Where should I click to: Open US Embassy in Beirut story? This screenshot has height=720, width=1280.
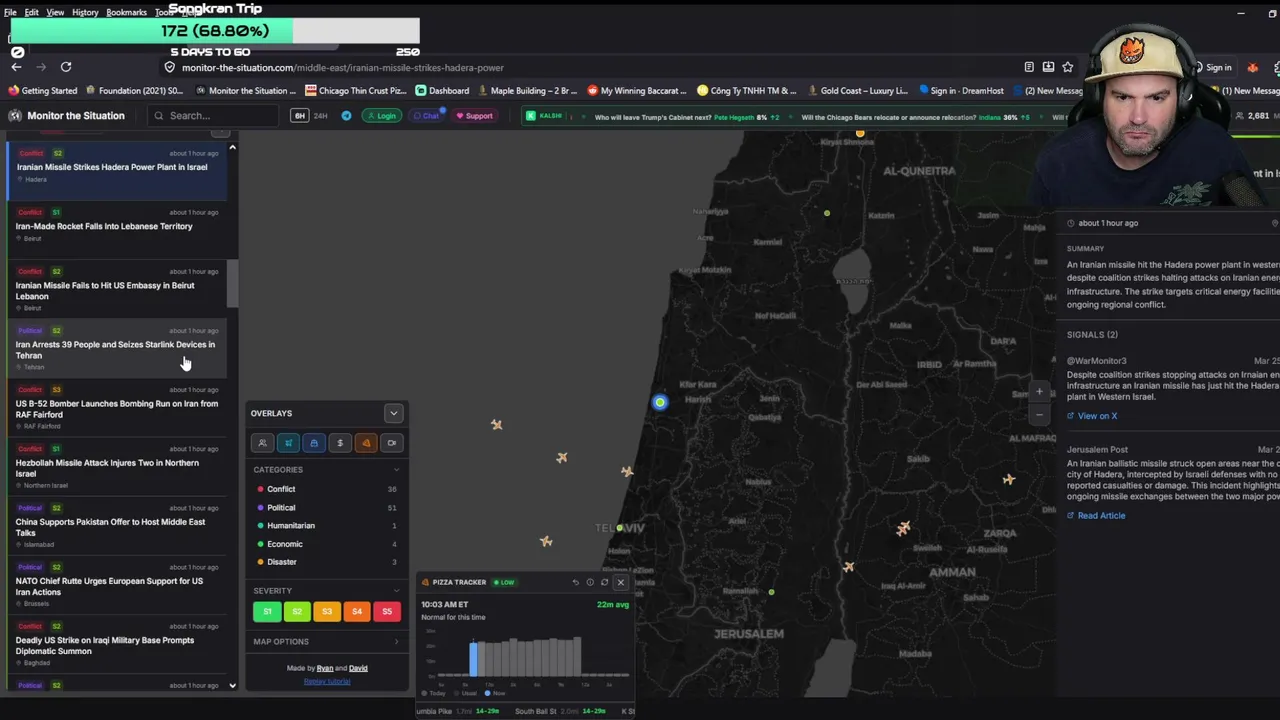(x=117, y=290)
